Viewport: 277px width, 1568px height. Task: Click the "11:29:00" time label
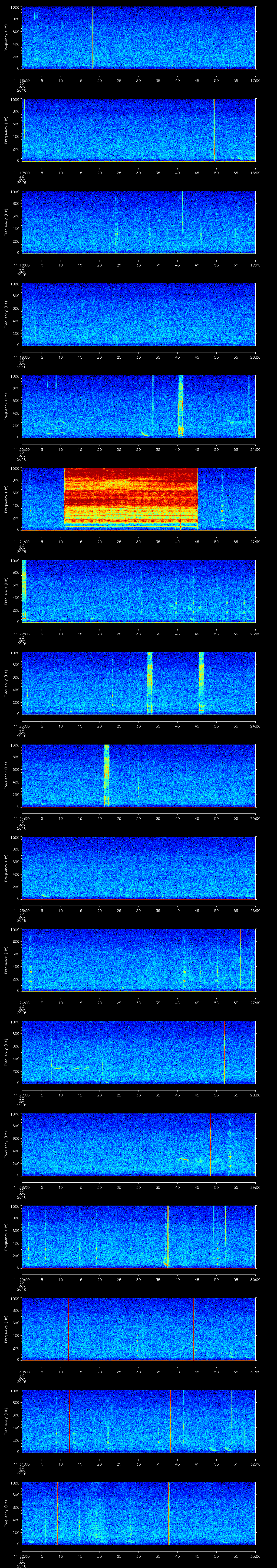[x=21, y=1279]
